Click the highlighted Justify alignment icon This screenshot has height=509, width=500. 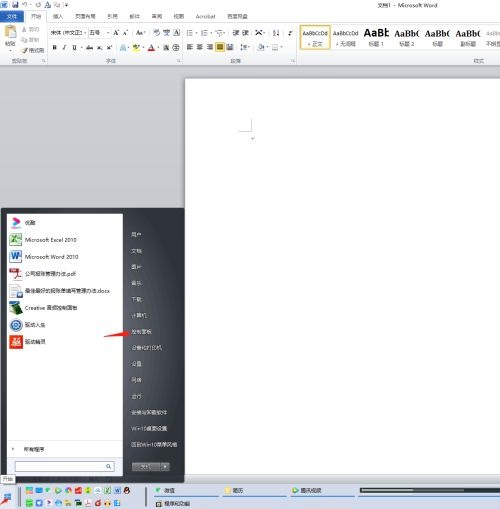click(x=220, y=47)
